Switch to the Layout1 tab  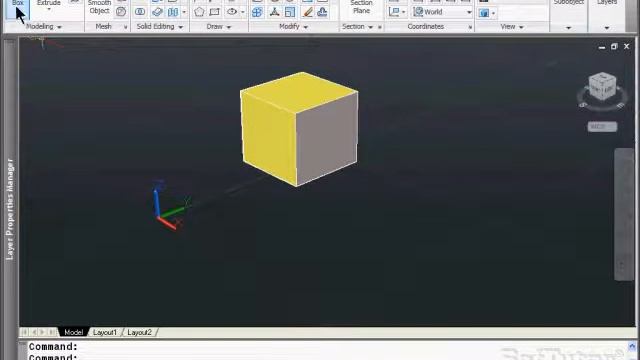click(105, 332)
